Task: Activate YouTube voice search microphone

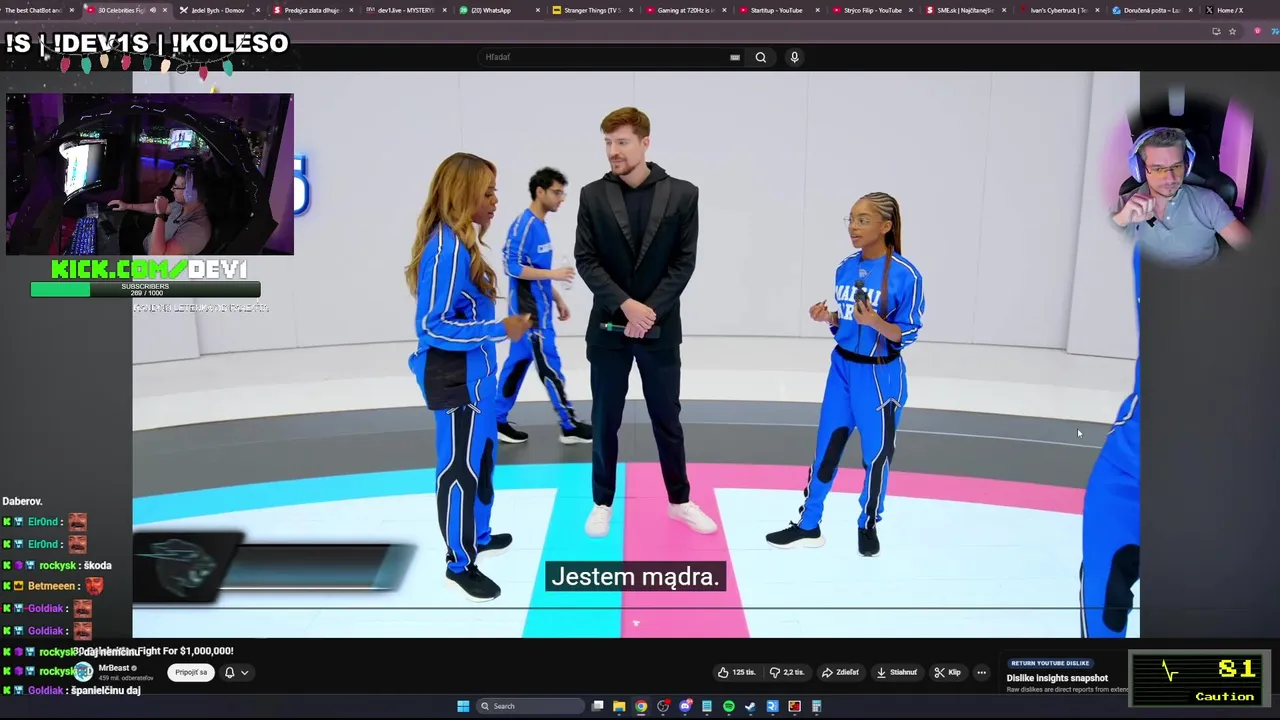Action: pyautogui.click(x=794, y=57)
